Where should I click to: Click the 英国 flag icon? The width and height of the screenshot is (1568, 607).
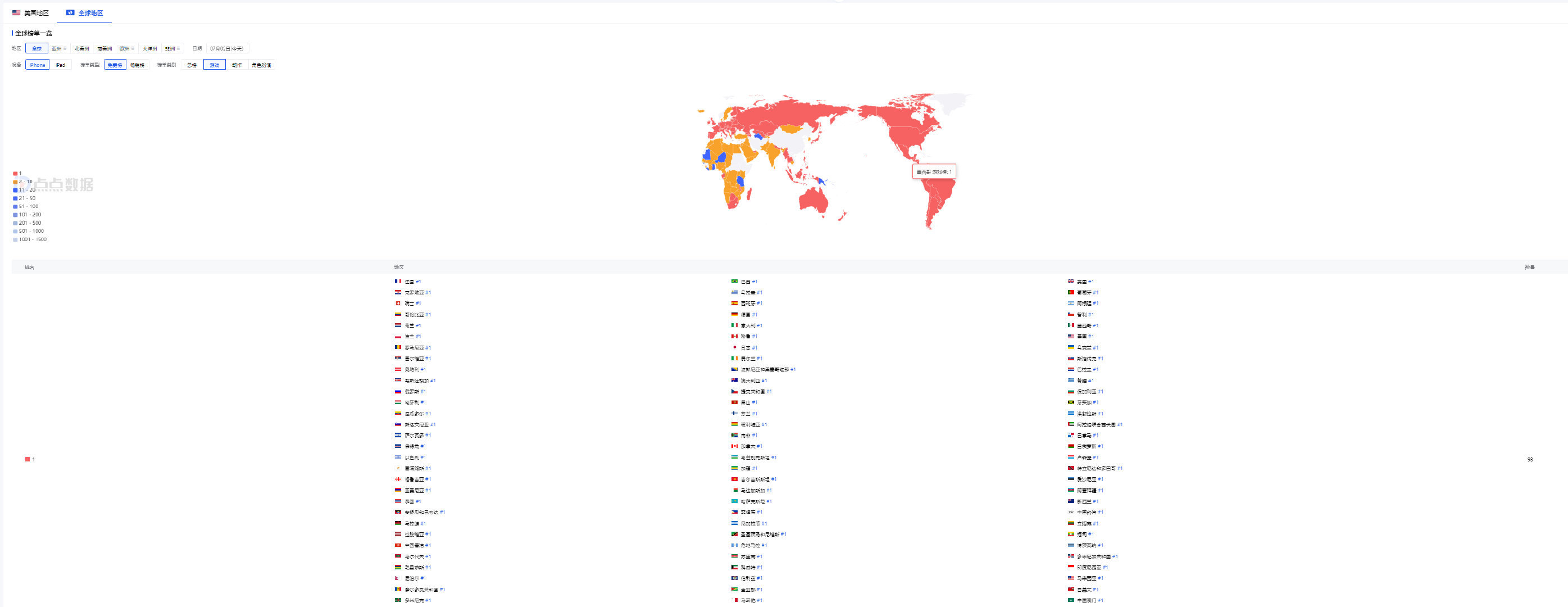(x=1071, y=281)
